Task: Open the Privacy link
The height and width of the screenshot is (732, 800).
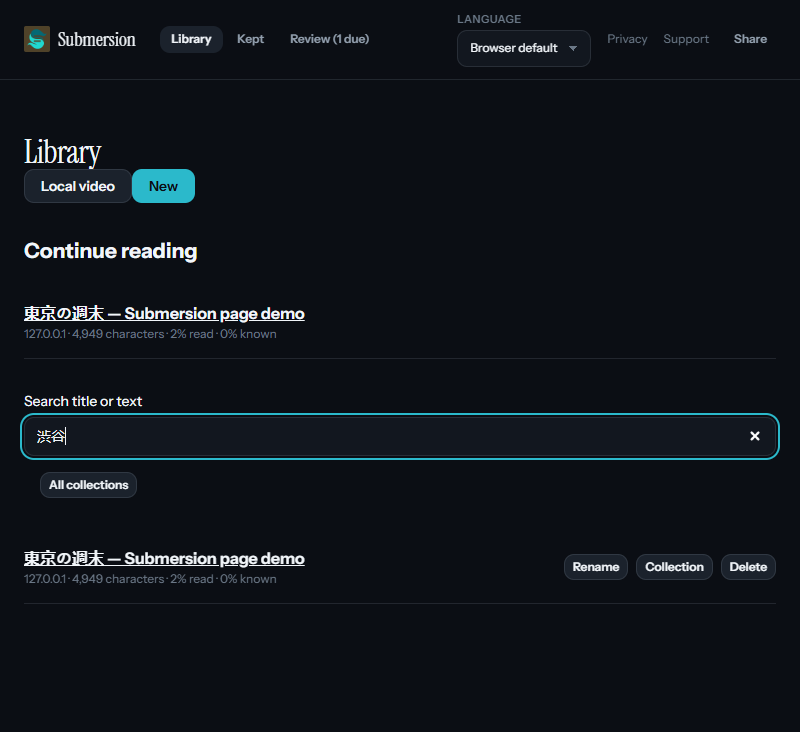Action: pyautogui.click(x=627, y=39)
